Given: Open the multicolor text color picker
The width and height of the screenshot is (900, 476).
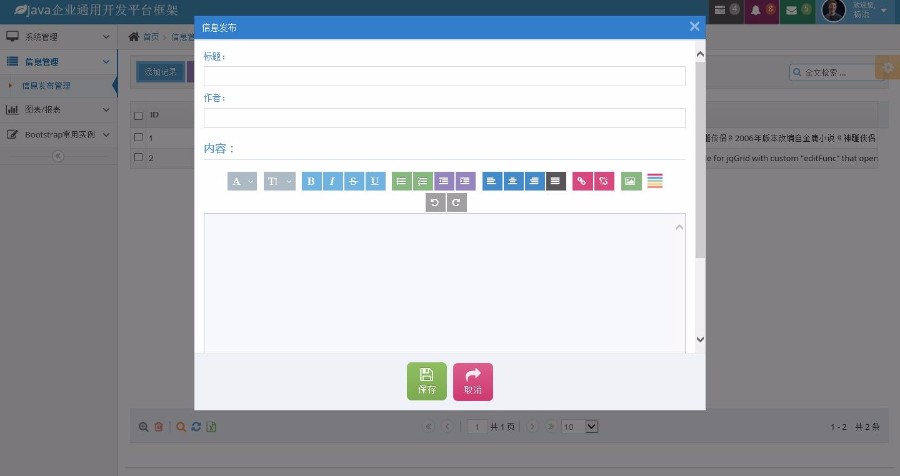Looking at the screenshot, I should coord(655,181).
